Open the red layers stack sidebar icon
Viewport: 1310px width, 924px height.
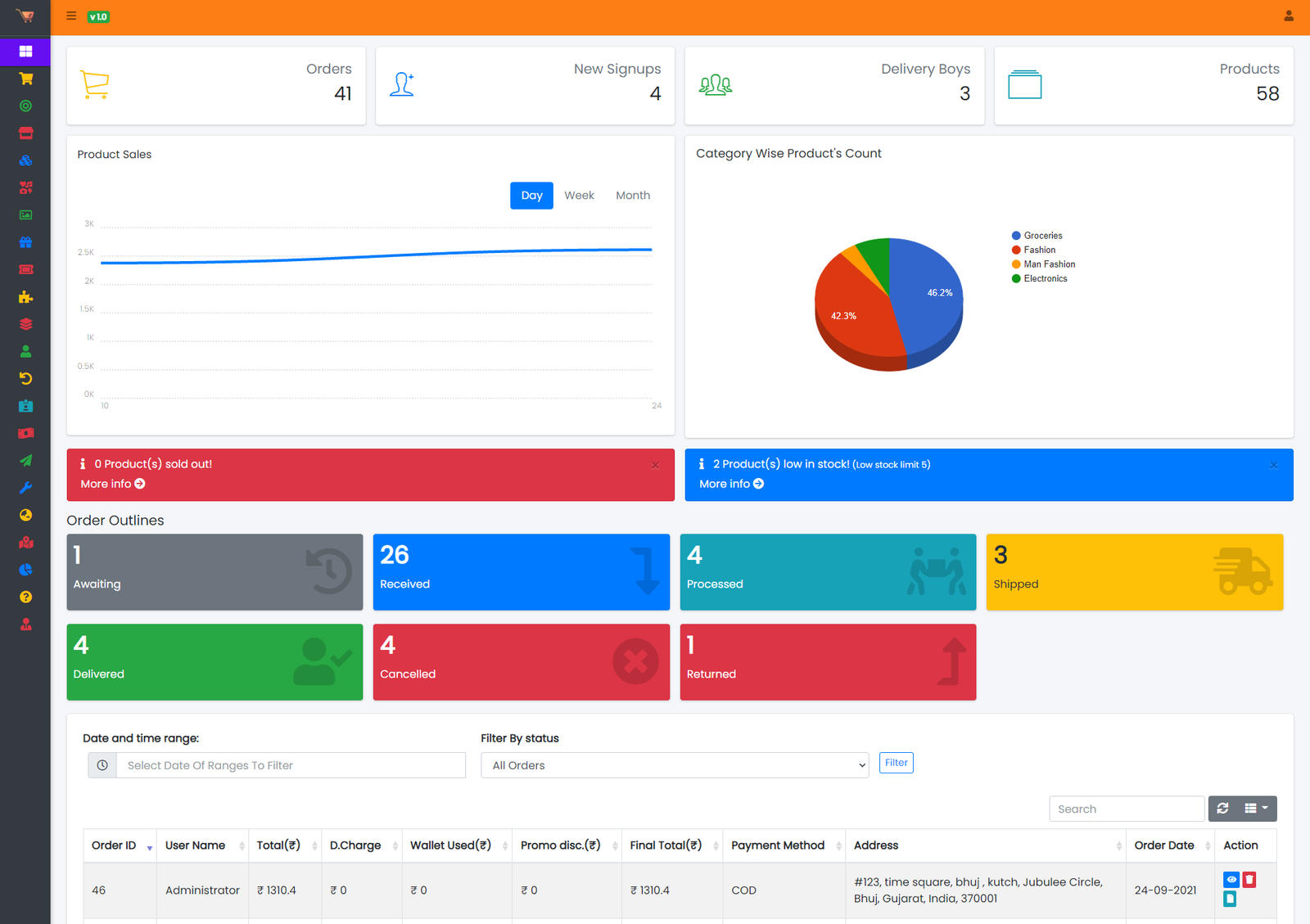click(x=25, y=324)
